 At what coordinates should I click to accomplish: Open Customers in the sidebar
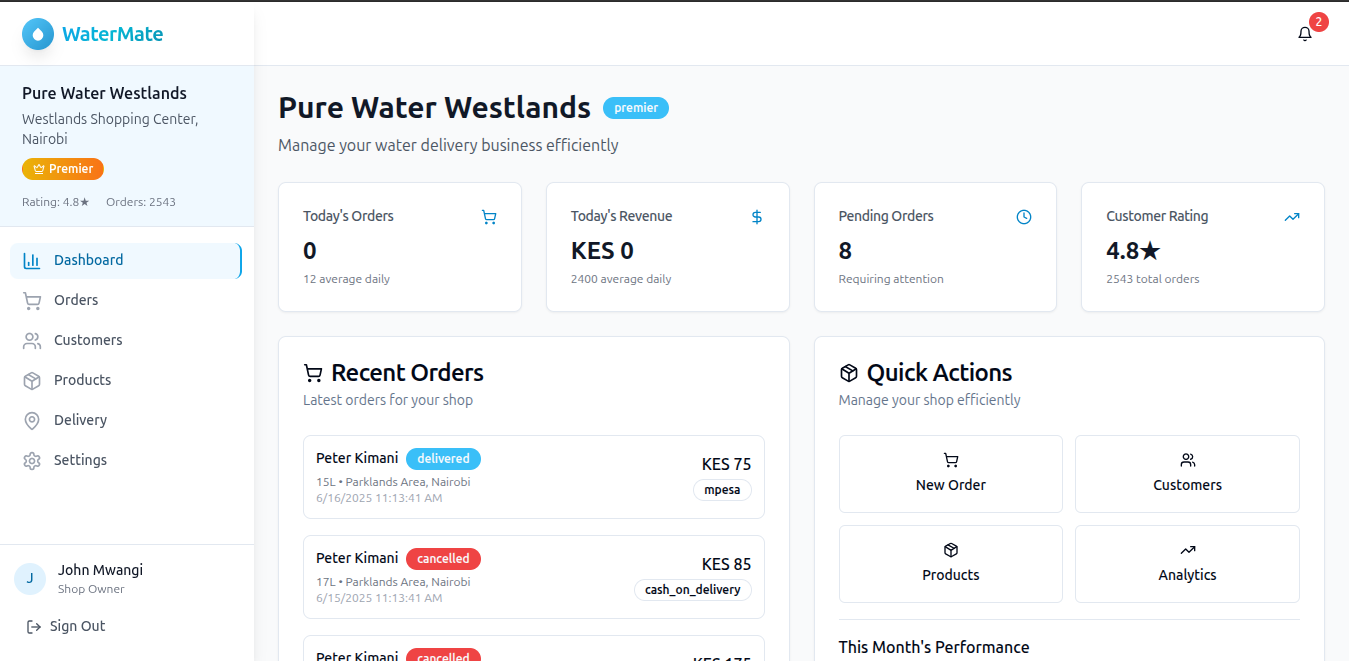click(x=126, y=340)
